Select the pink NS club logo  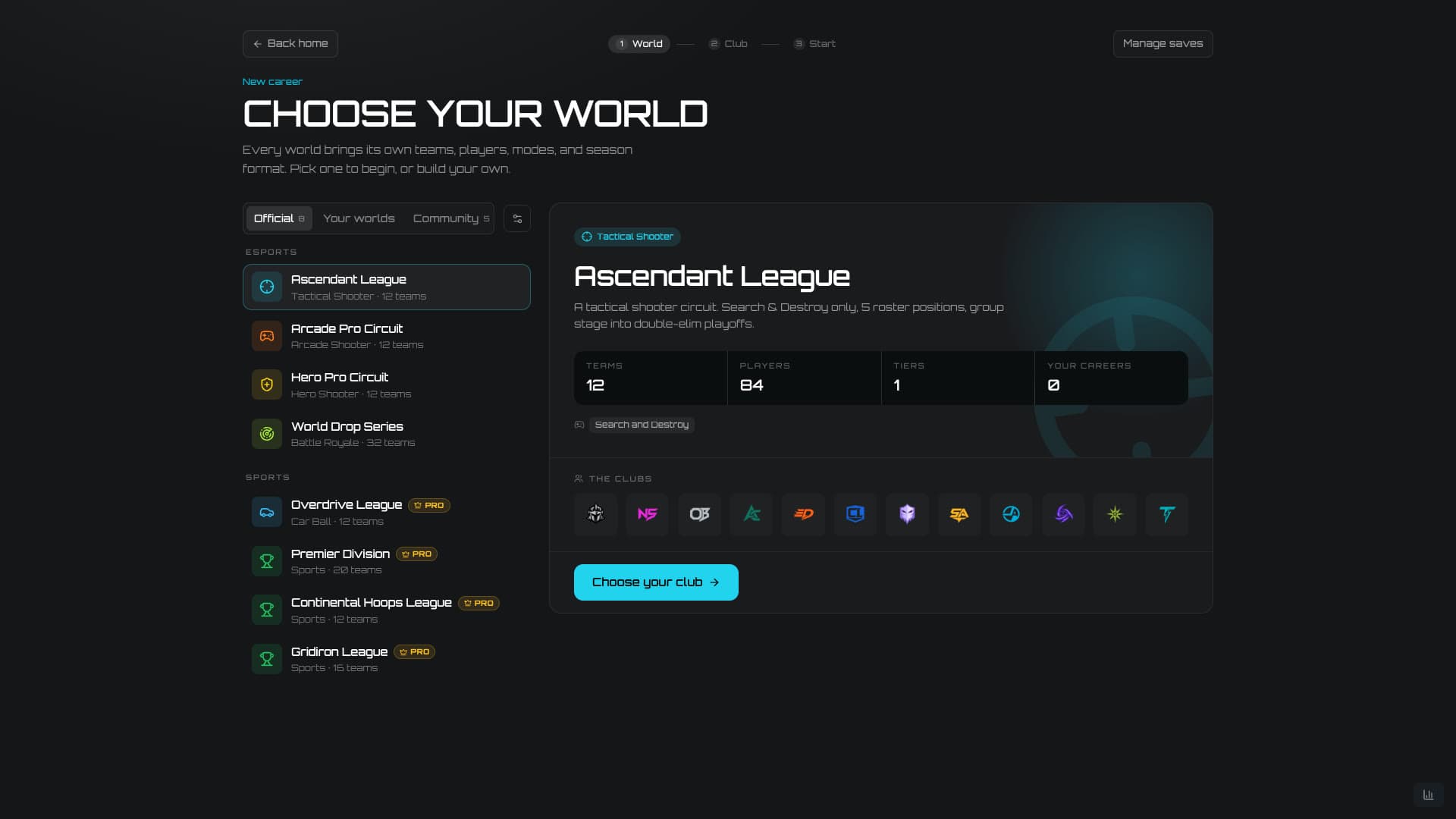pos(647,514)
